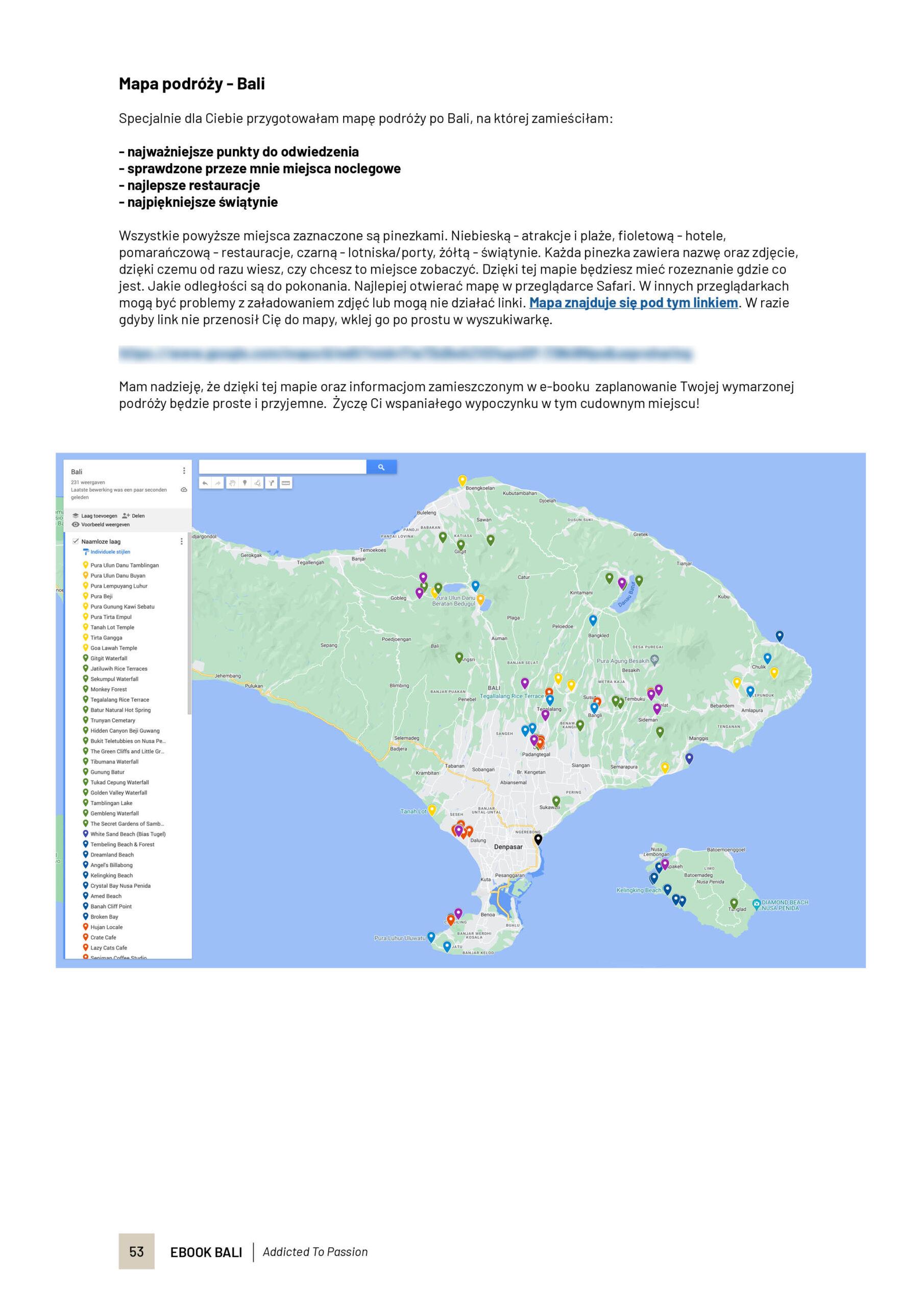The width and height of the screenshot is (924, 1307).
Task: Select the draw line tool
Action: [x=258, y=483]
